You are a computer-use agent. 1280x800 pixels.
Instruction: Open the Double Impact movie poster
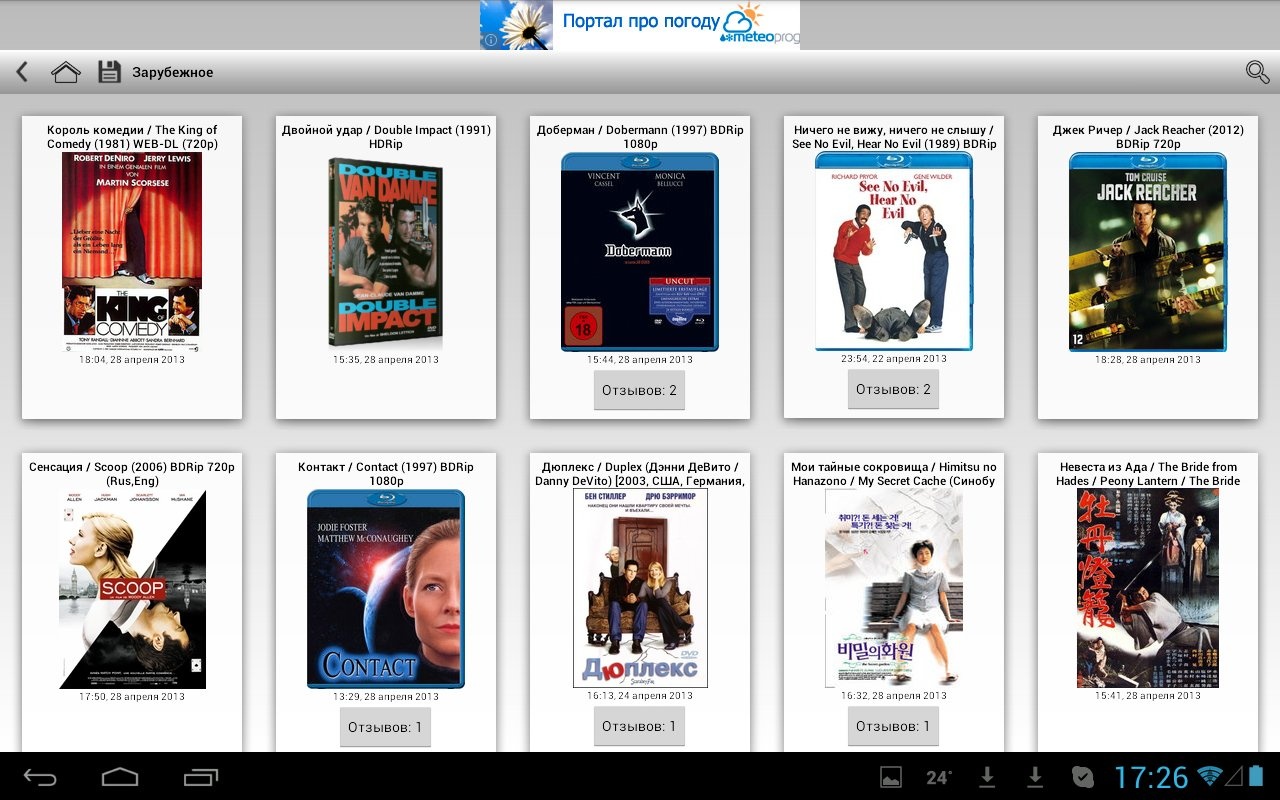tap(386, 251)
